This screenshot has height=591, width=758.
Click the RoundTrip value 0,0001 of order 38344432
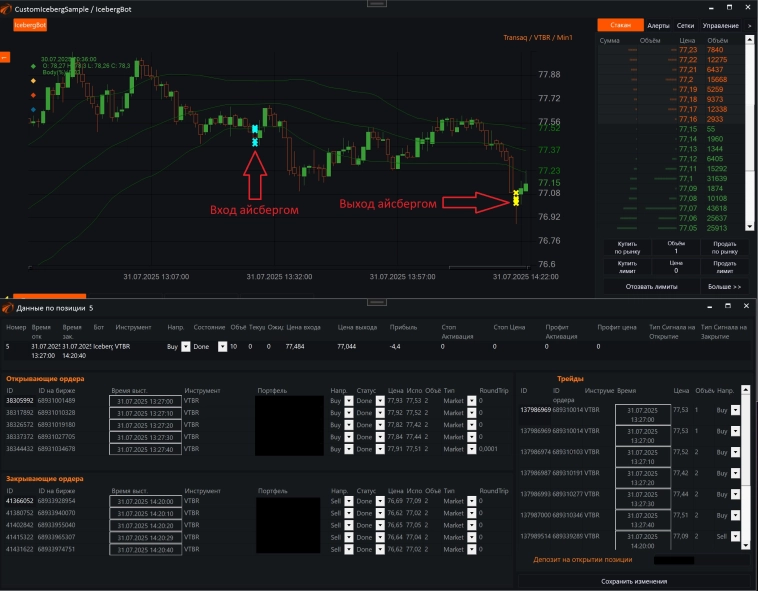(488, 449)
